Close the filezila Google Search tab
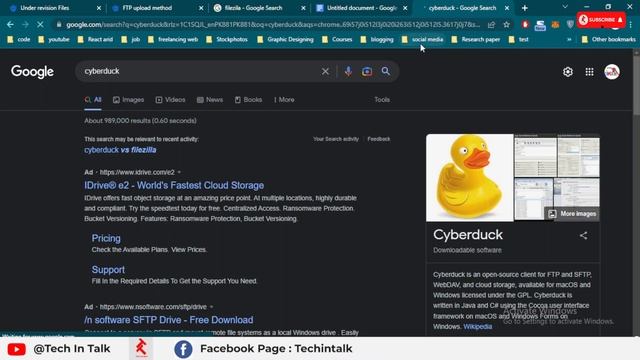Viewport: 640px width, 360px height. coord(303,8)
